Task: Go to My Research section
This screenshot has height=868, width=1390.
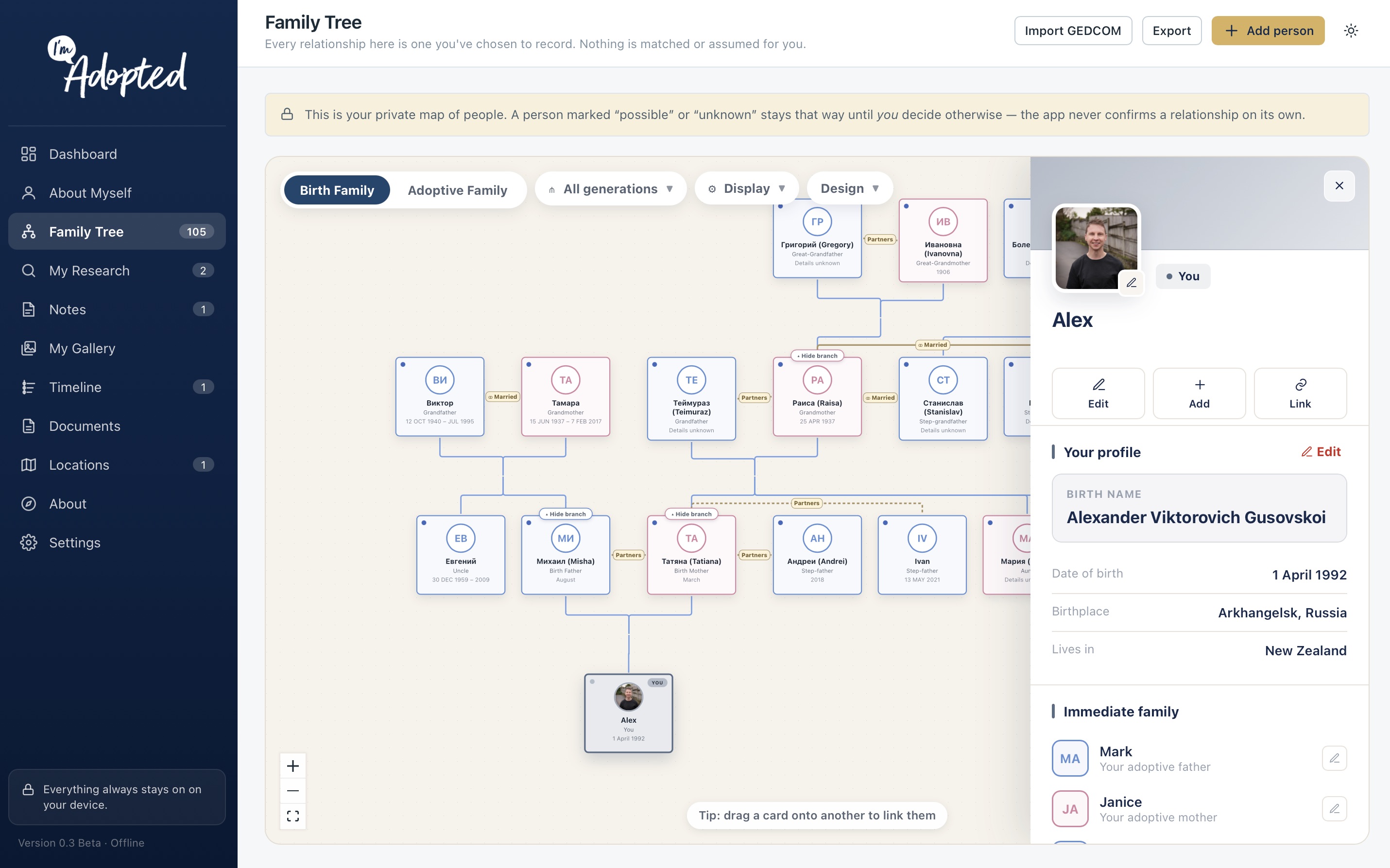Action: coord(117,271)
